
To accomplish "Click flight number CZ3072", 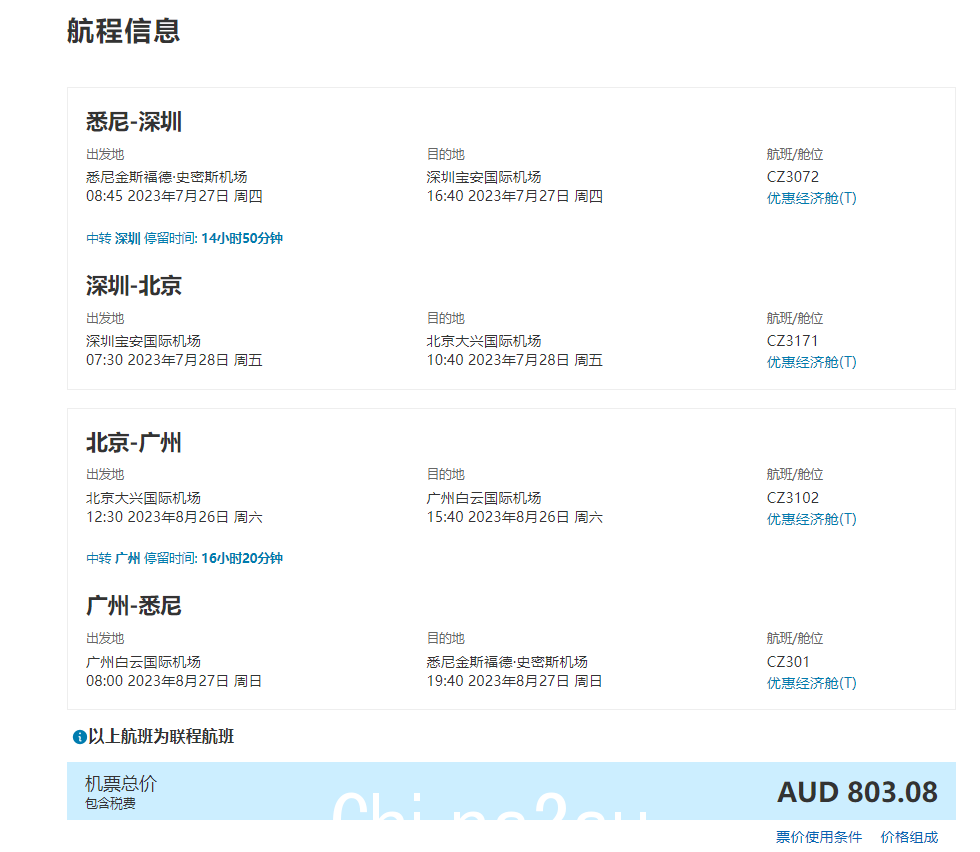I will [792, 177].
